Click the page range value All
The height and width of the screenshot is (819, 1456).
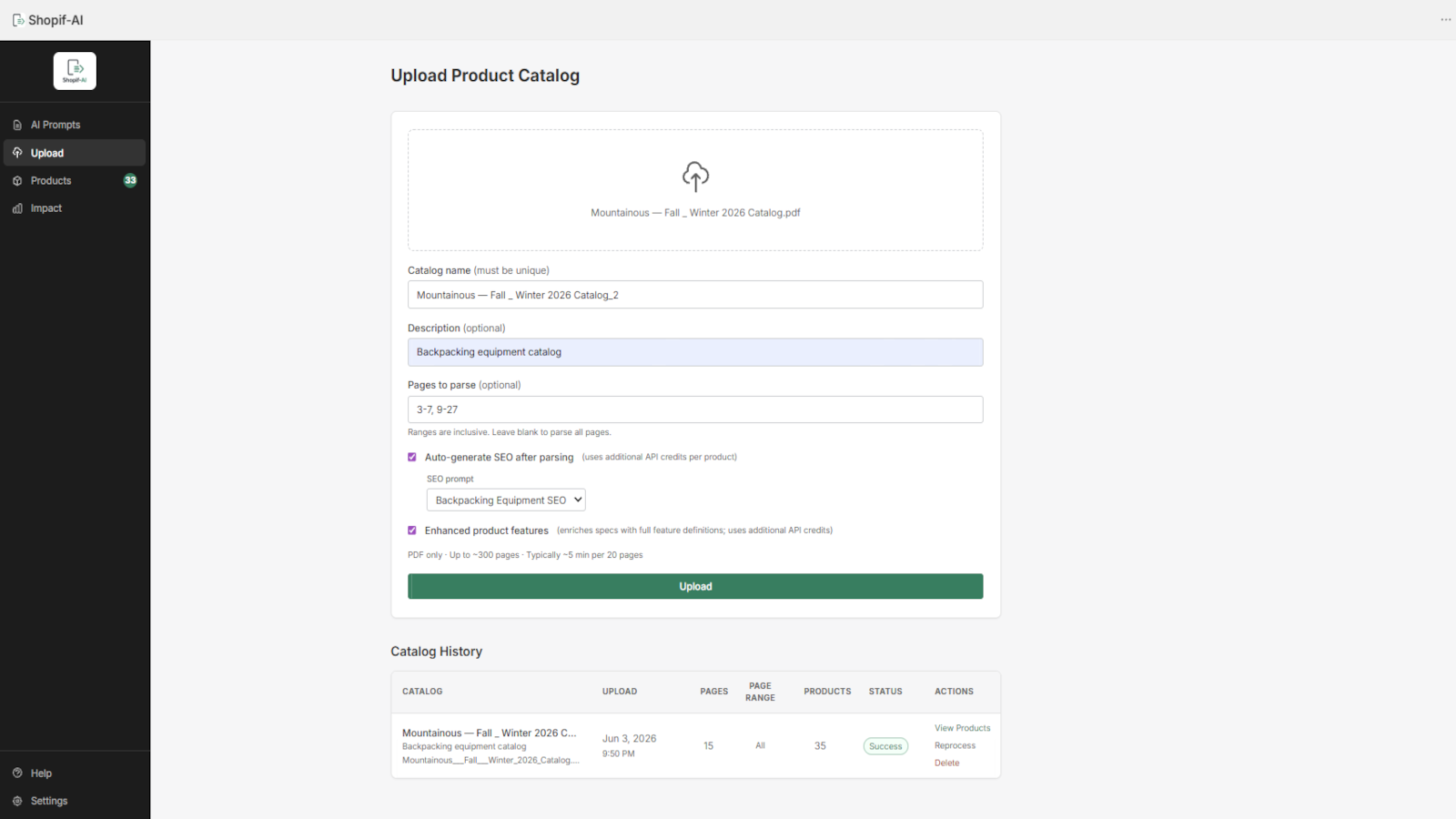coord(760,745)
